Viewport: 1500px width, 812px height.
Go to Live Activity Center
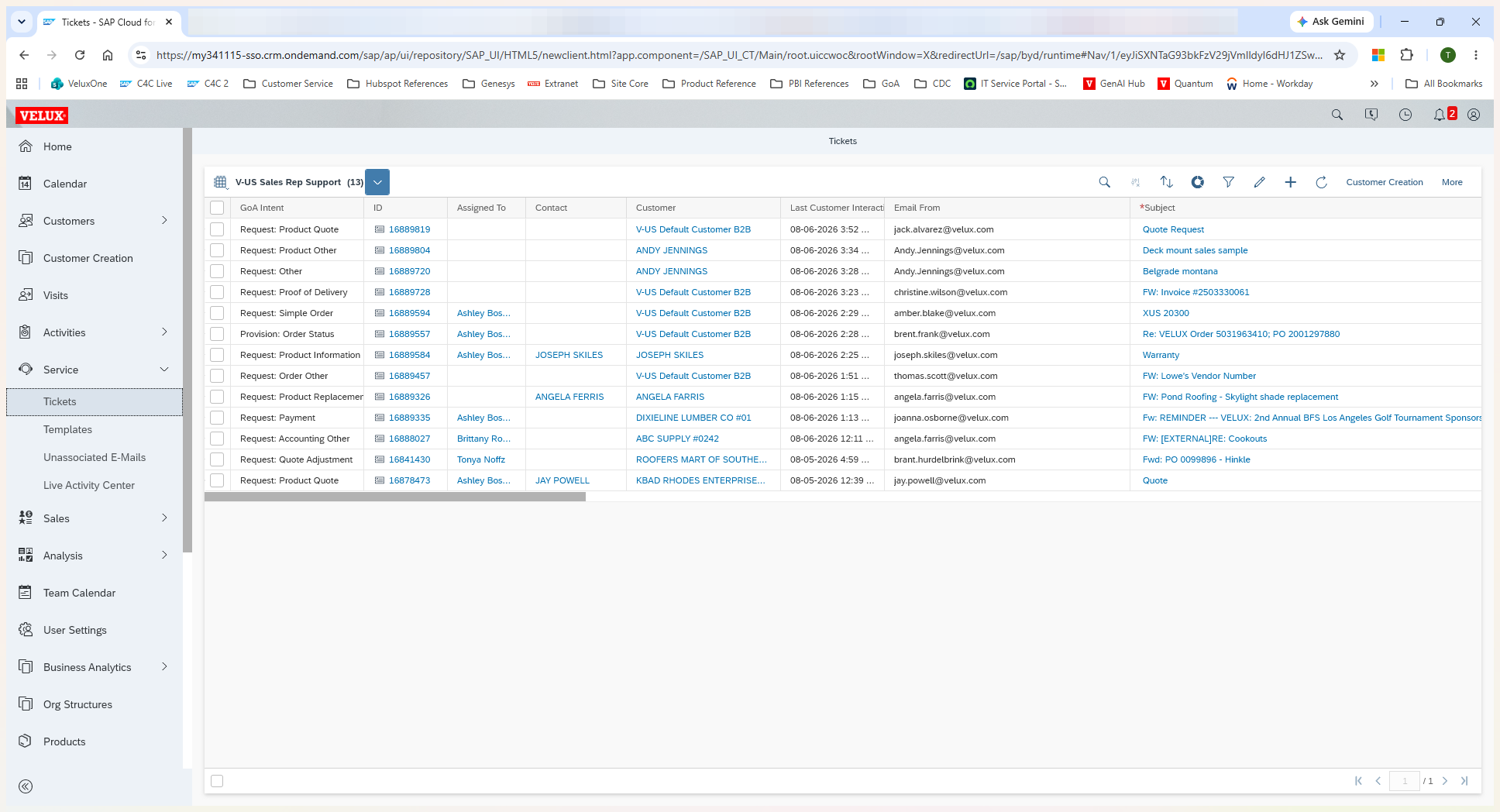[x=89, y=485]
